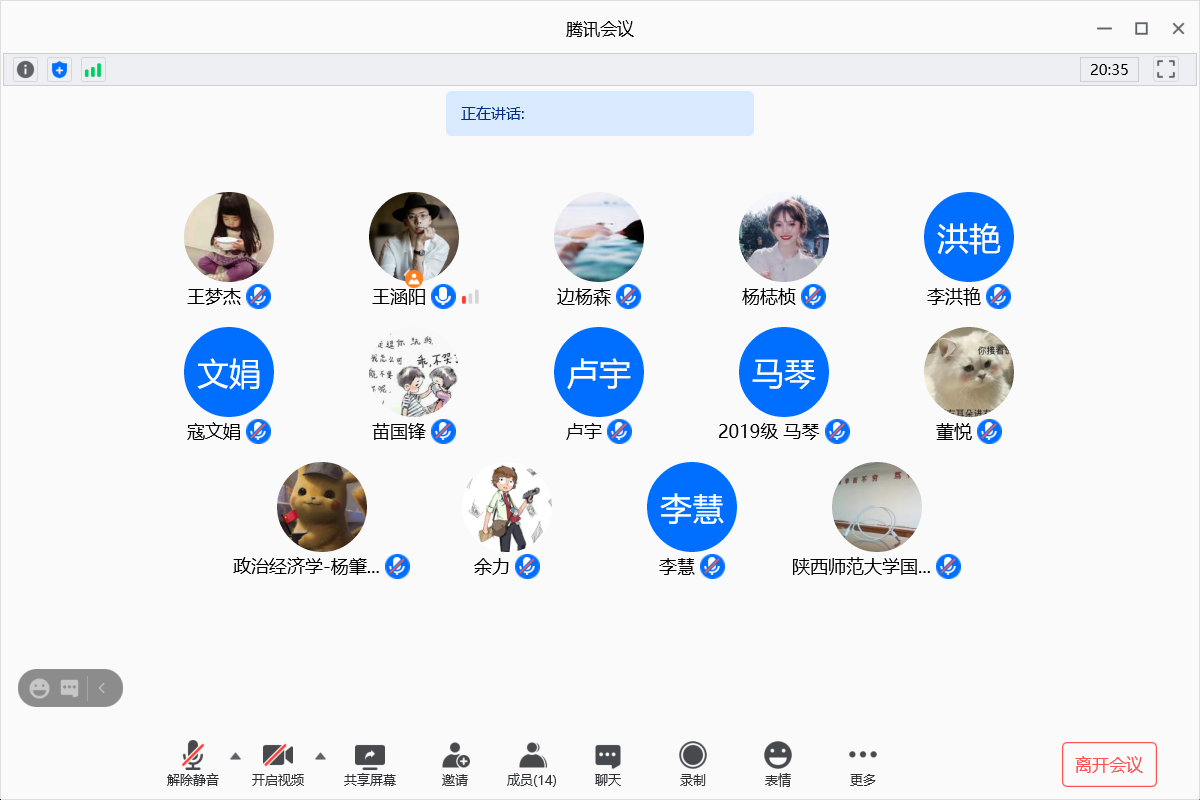Click the 离开会议 leave meeting button

point(1108,765)
